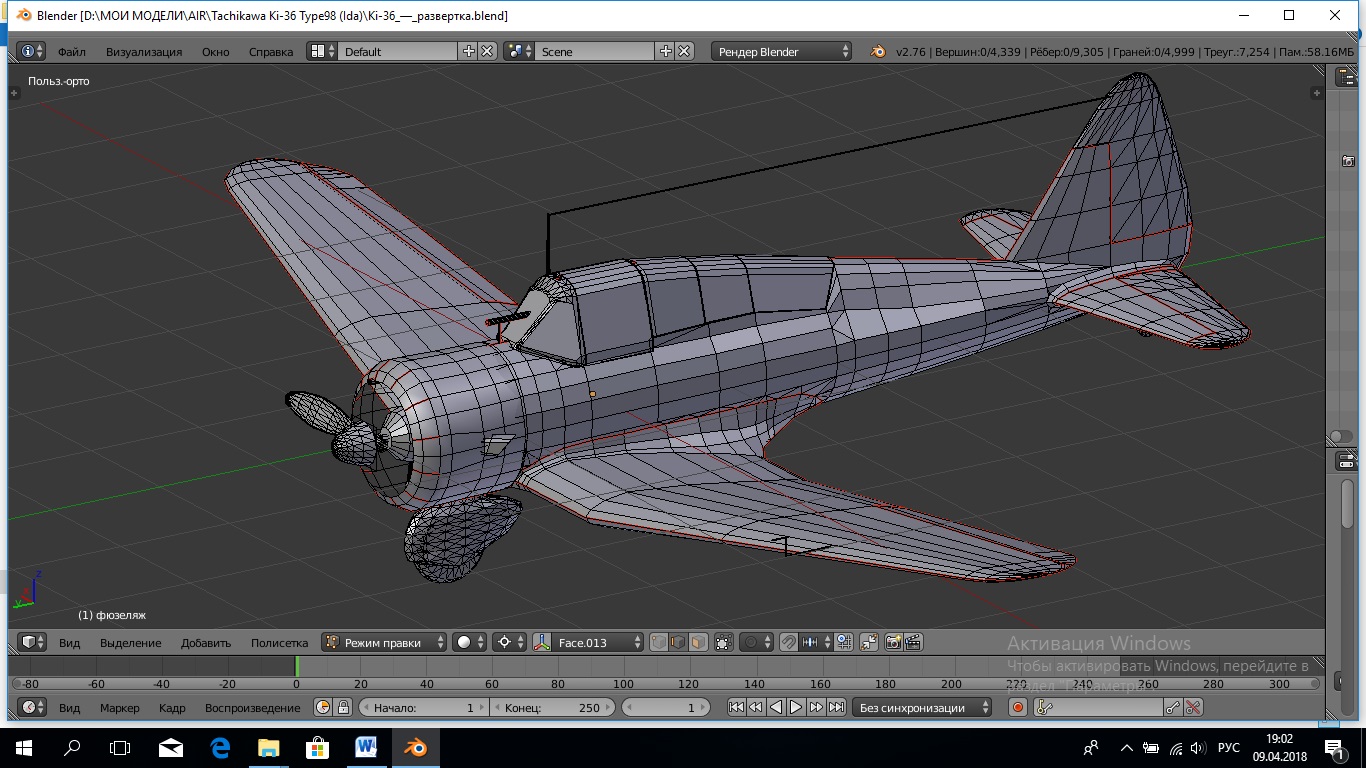Toggle the timeline red record button

coord(1018,708)
